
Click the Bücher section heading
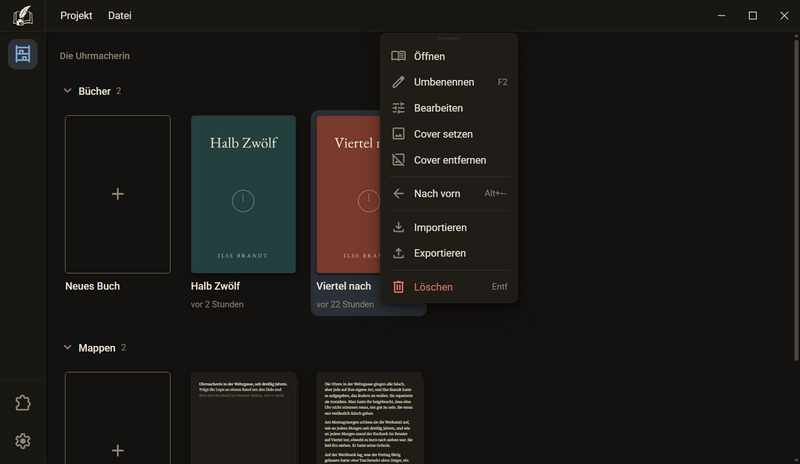94,91
